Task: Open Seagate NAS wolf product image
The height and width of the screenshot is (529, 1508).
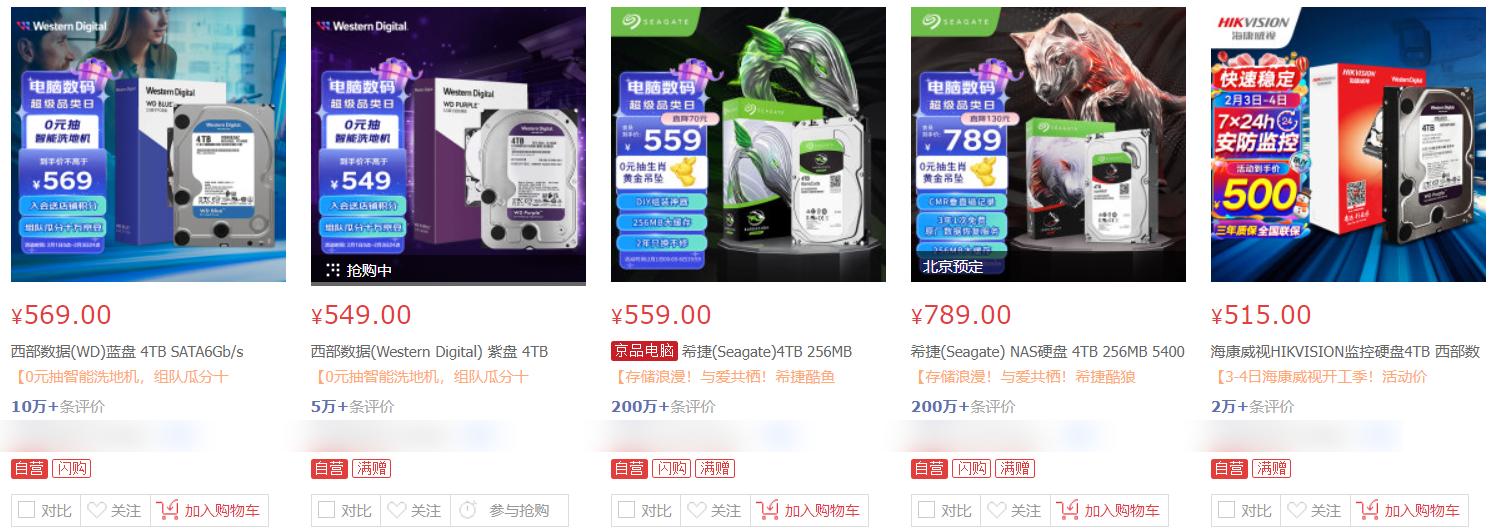Action: [1048, 145]
